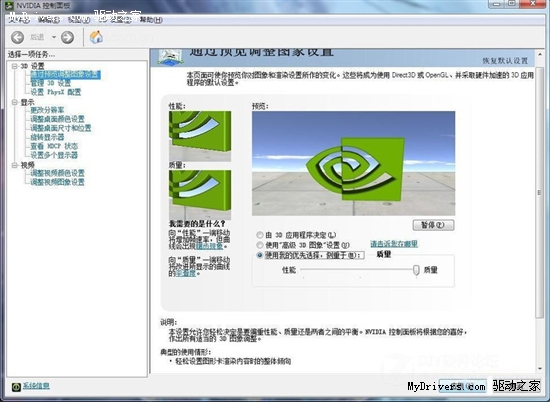Select 使用我的优先选择 radio option
Image resolution: width=550 pixels, height=402 pixels.
(x=260, y=255)
